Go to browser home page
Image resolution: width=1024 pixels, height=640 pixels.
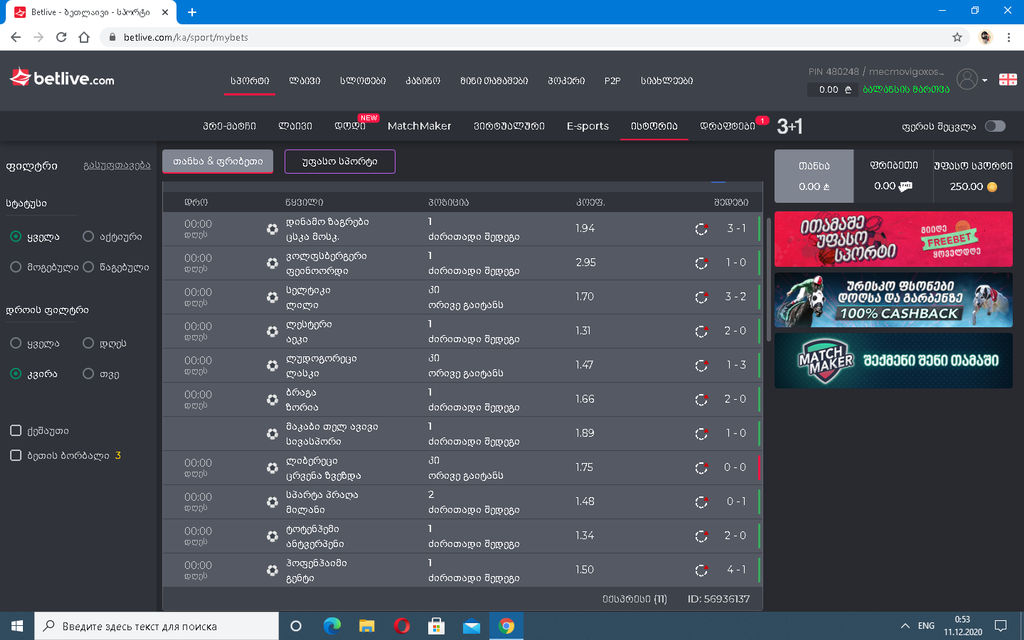pos(84,37)
